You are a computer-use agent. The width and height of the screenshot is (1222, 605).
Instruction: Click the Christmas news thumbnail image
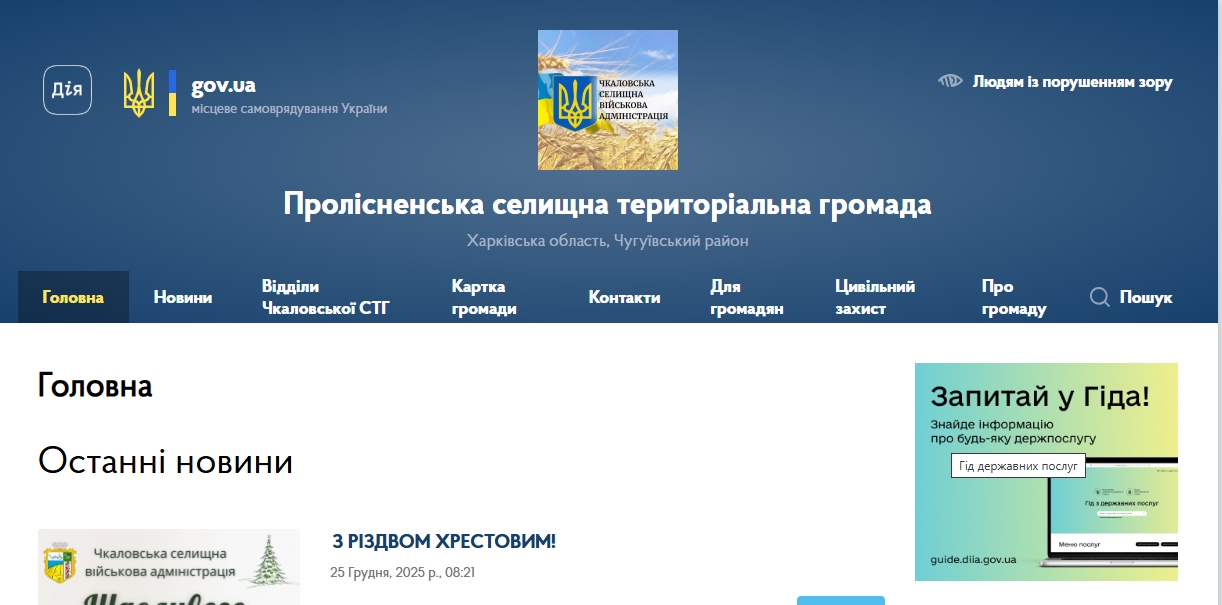click(x=168, y=567)
